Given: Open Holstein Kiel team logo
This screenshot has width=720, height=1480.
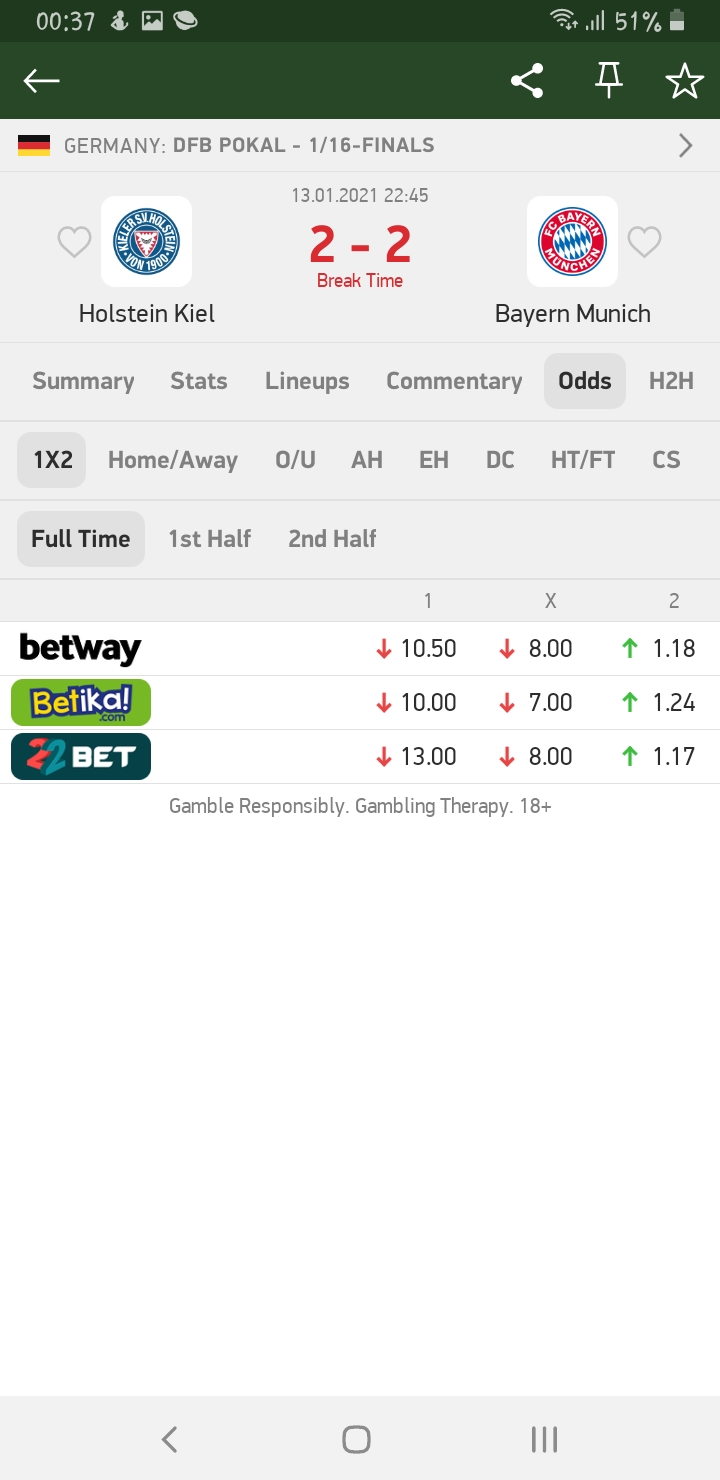Looking at the screenshot, I should point(146,242).
